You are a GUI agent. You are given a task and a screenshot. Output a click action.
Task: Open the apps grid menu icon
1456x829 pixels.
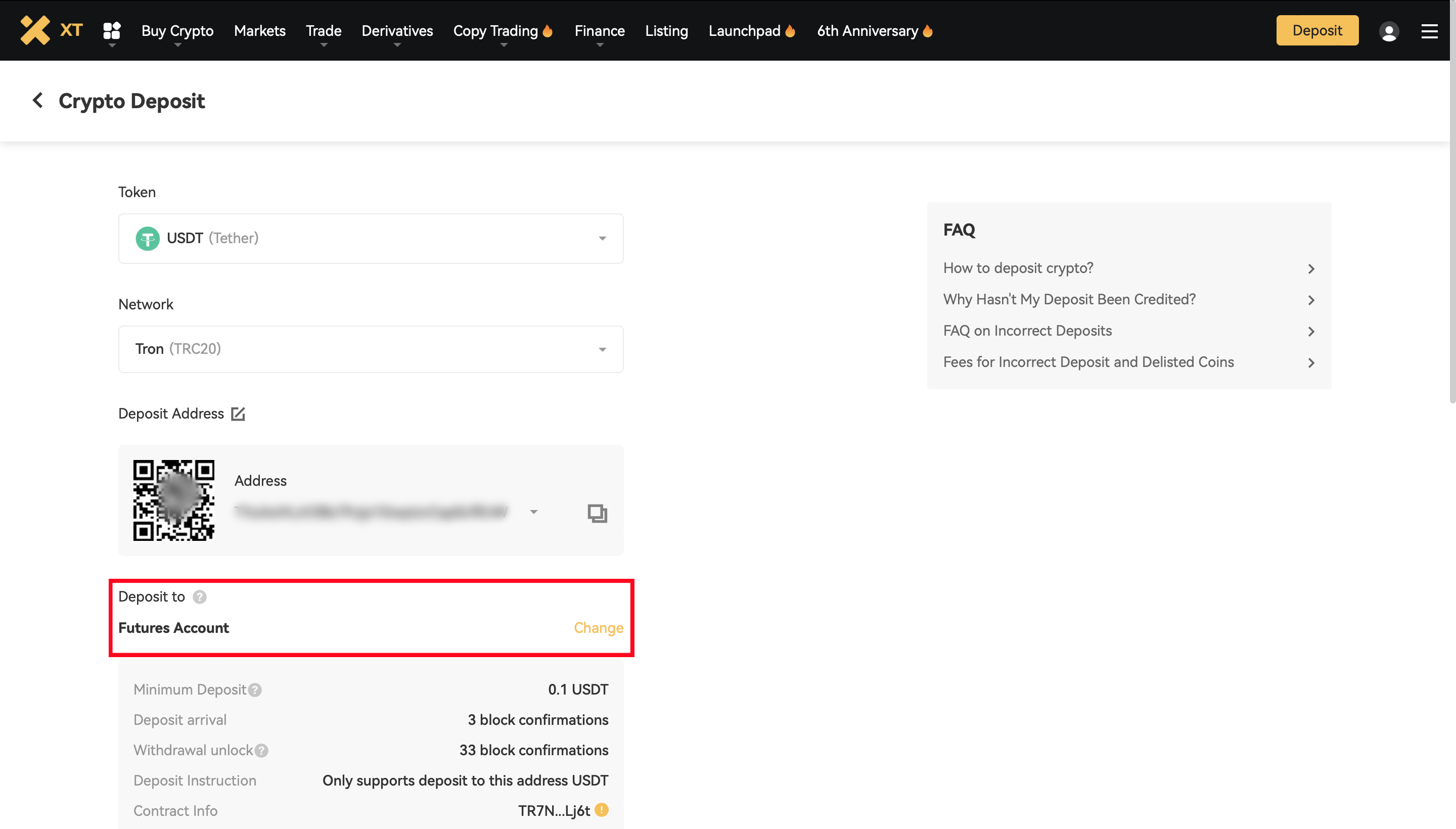pyautogui.click(x=112, y=31)
